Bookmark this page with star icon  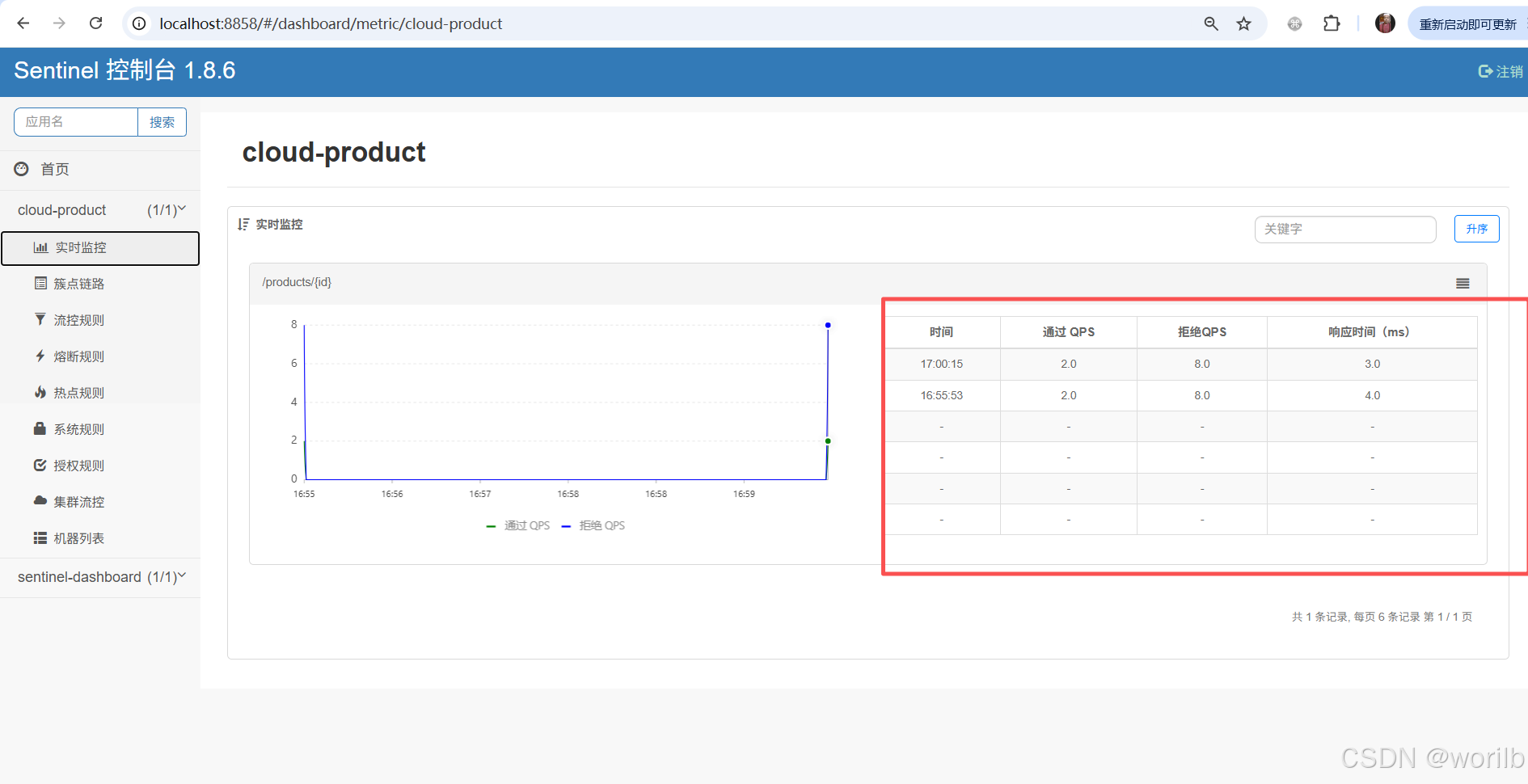[1243, 23]
